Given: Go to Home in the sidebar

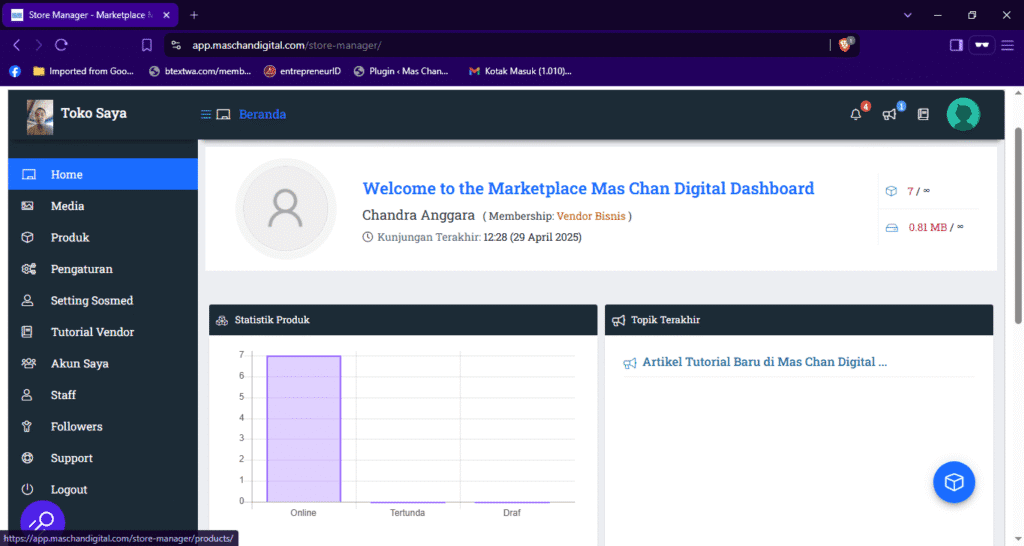Looking at the screenshot, I should coord(103,174).
